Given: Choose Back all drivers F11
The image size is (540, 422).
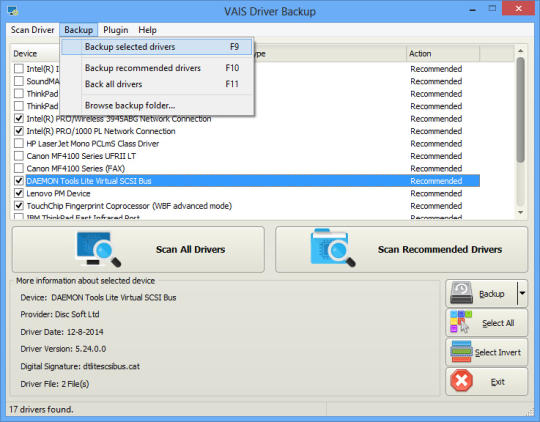Looking at the screenshot, I should coord(157,84).
